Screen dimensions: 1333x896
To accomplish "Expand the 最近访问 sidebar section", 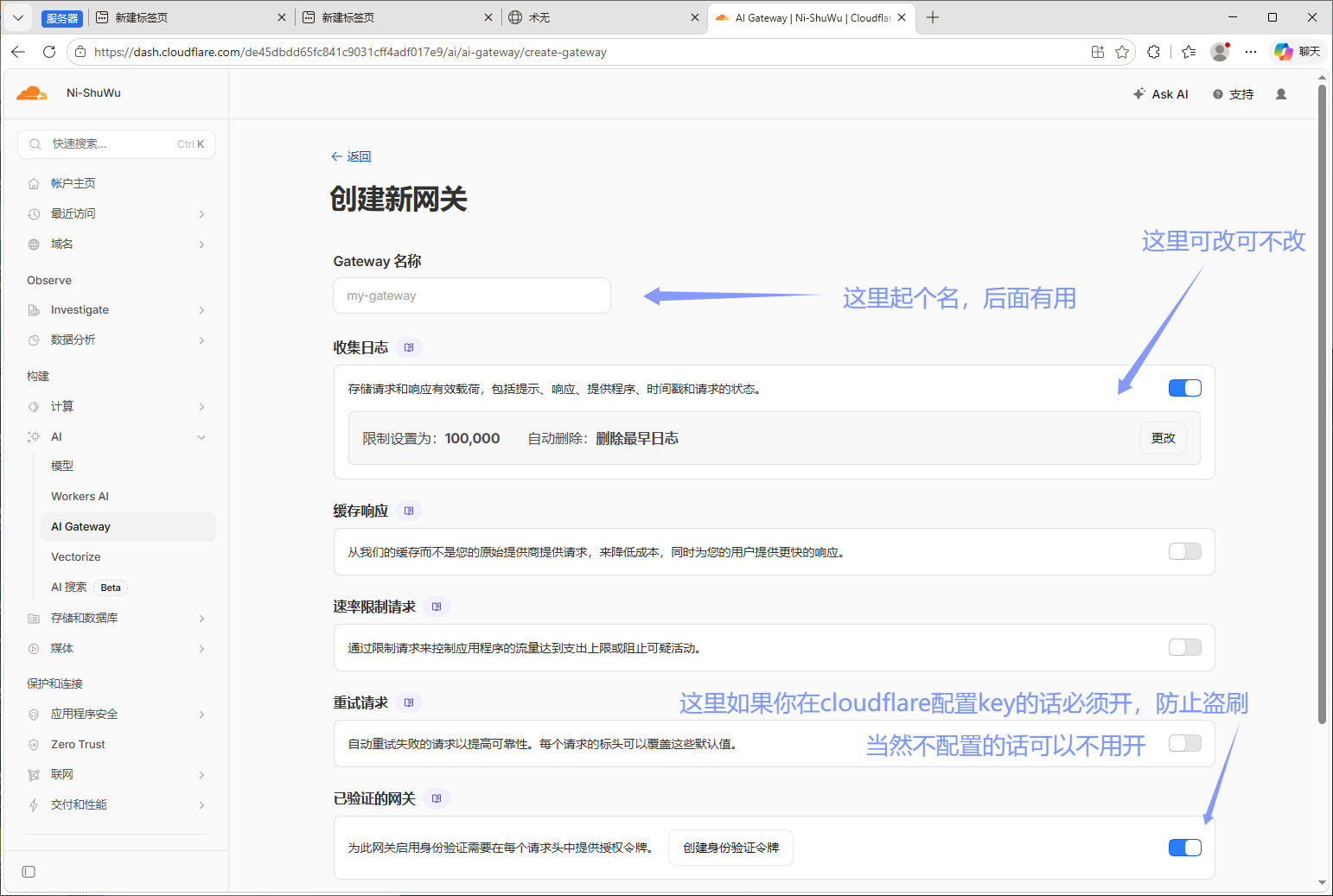I will pyautogui.click(x=118, y=213).
